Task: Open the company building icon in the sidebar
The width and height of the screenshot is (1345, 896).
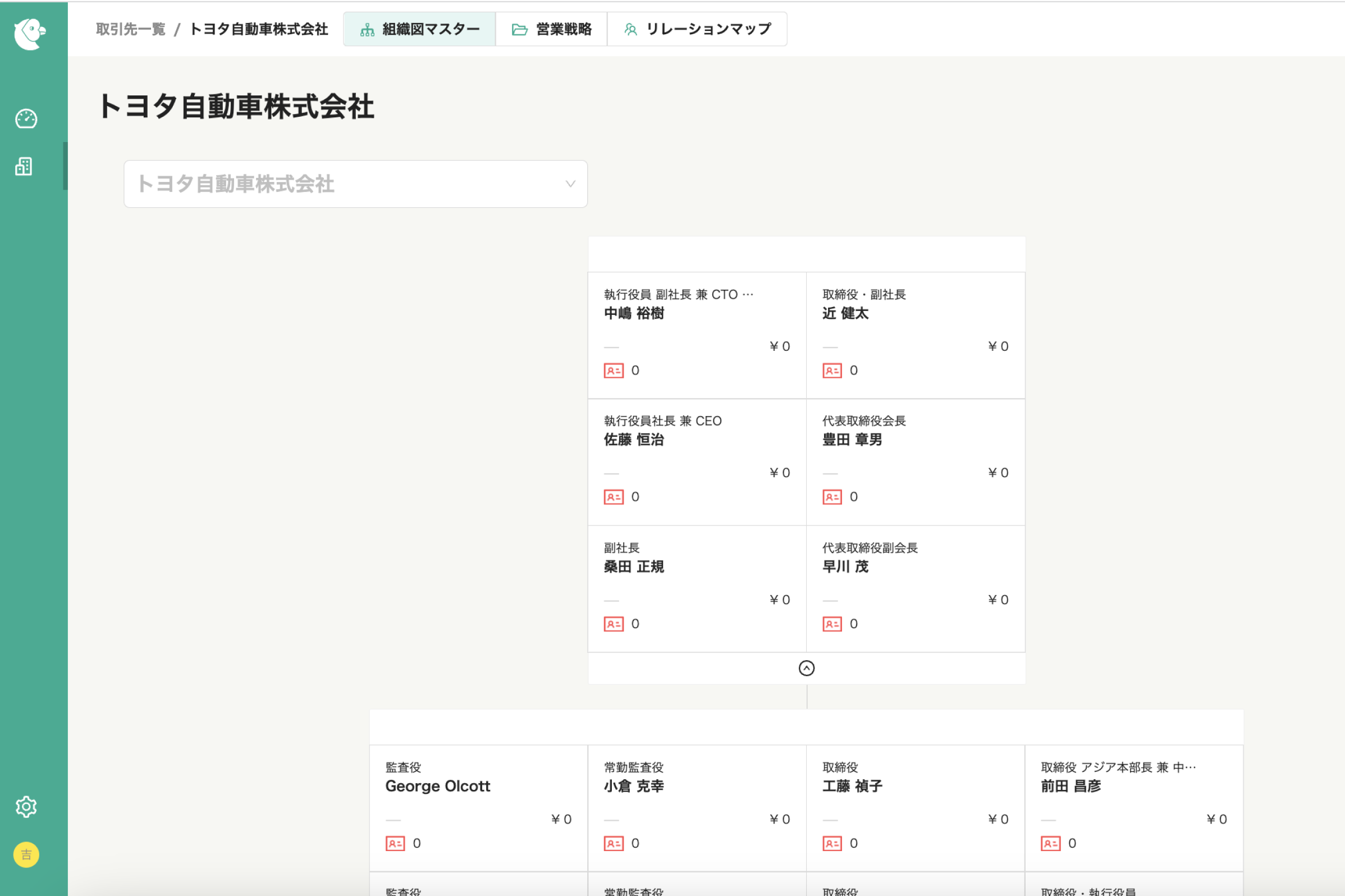Action: pyautogui.click(x=24, y=166)
